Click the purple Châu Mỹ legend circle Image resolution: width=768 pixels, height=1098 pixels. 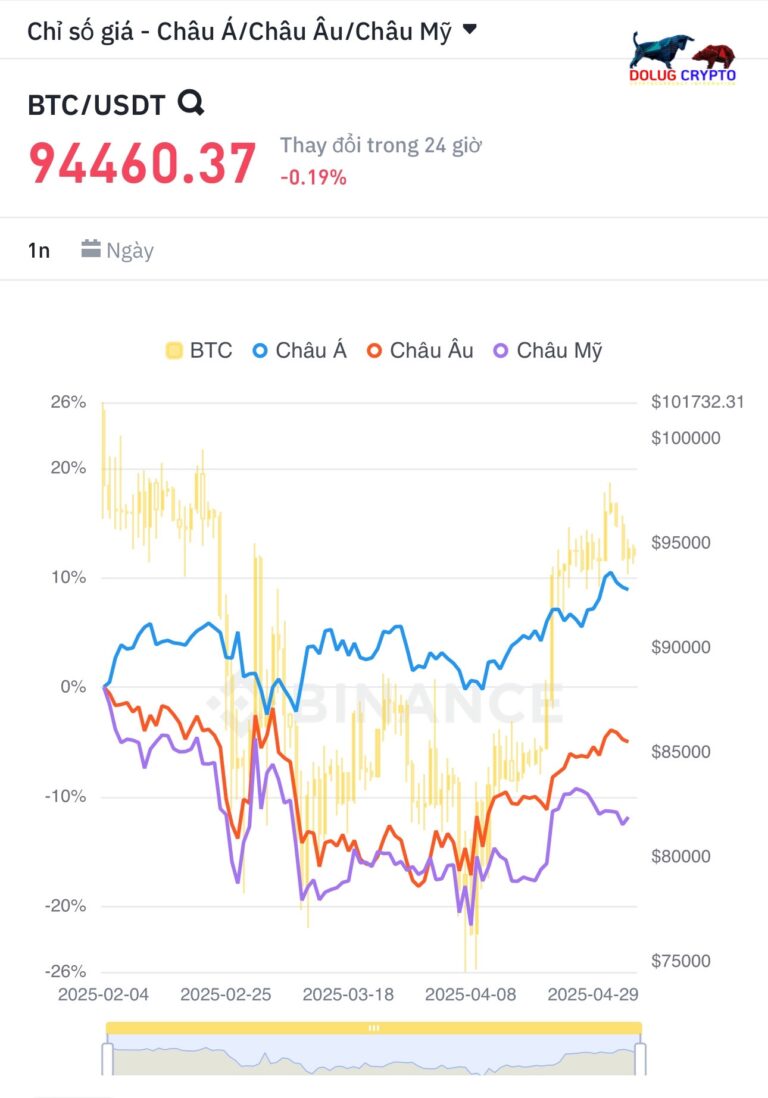(x=501, y=351)
